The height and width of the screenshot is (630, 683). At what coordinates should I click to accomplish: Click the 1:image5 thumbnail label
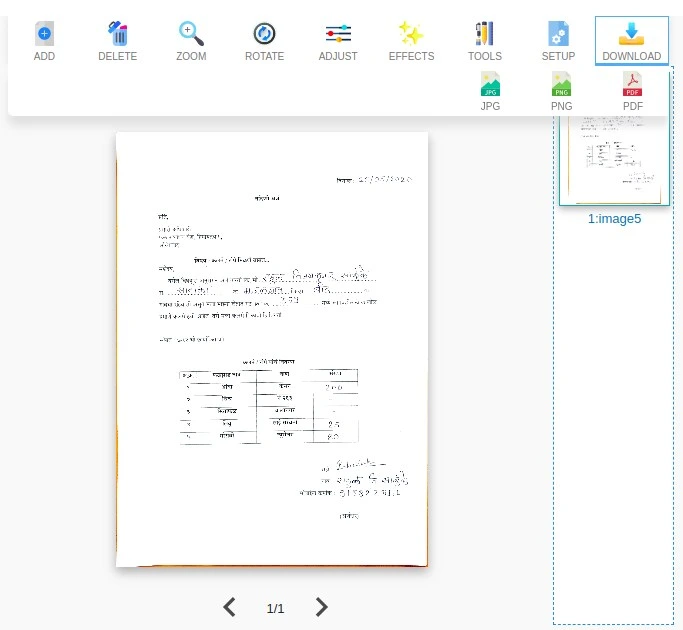614,218
